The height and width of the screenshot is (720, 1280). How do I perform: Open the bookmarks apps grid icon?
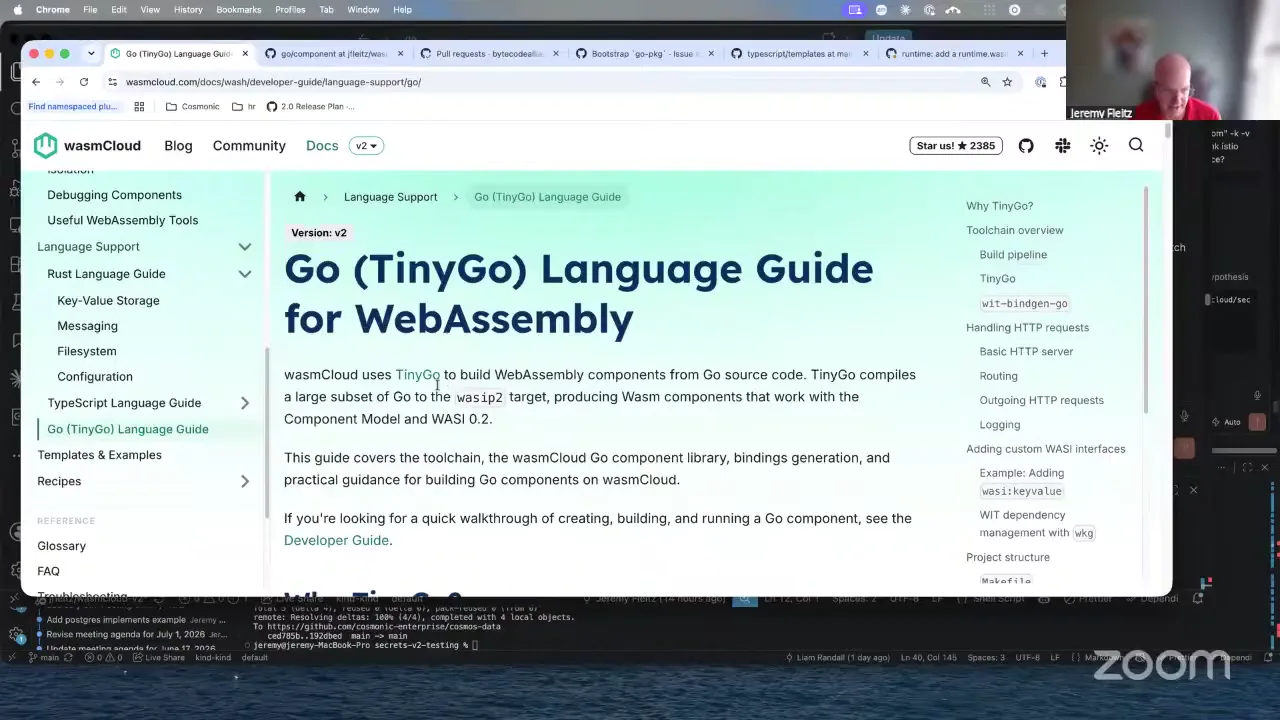click(x=139, y=106)
